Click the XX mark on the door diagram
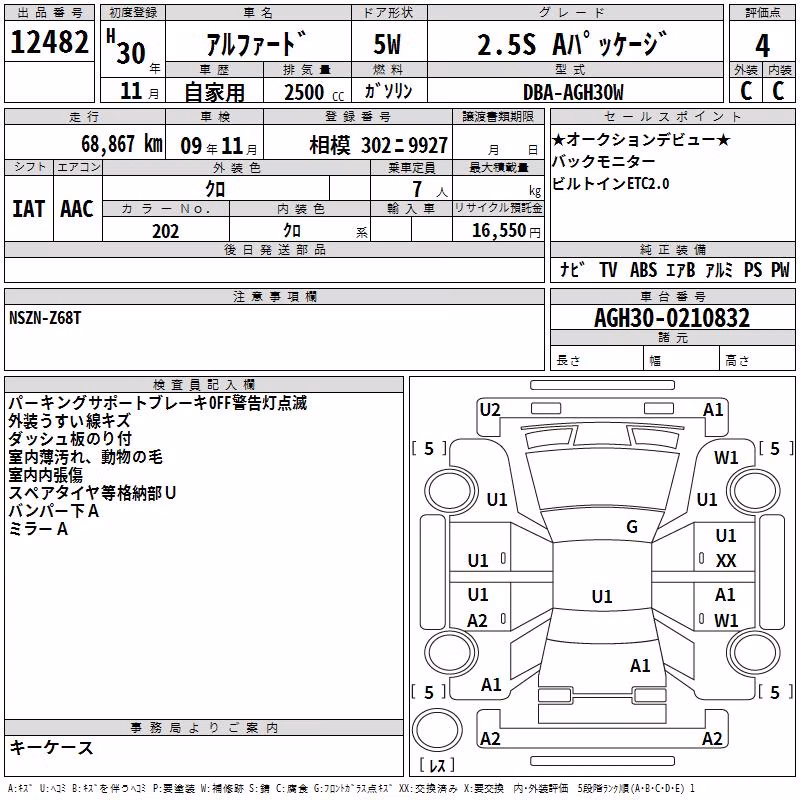This screenshot has width=800, height=800. [726, 561]
